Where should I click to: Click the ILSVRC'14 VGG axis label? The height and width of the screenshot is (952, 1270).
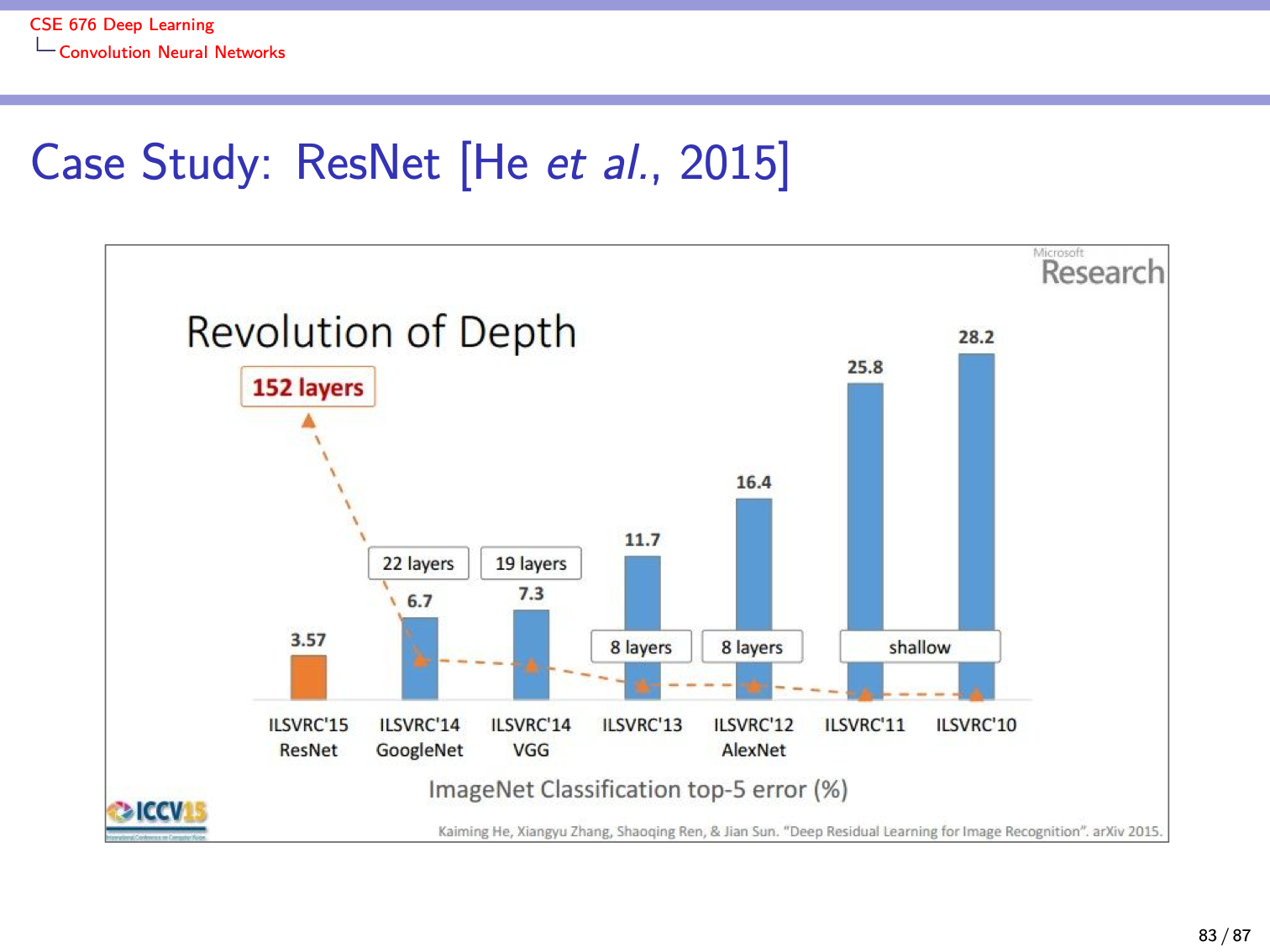531,737
